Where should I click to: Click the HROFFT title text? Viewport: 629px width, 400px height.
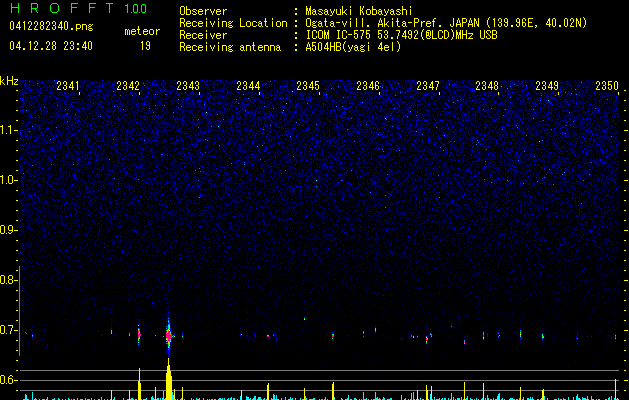pyautogui.click(x=62, y=8)
